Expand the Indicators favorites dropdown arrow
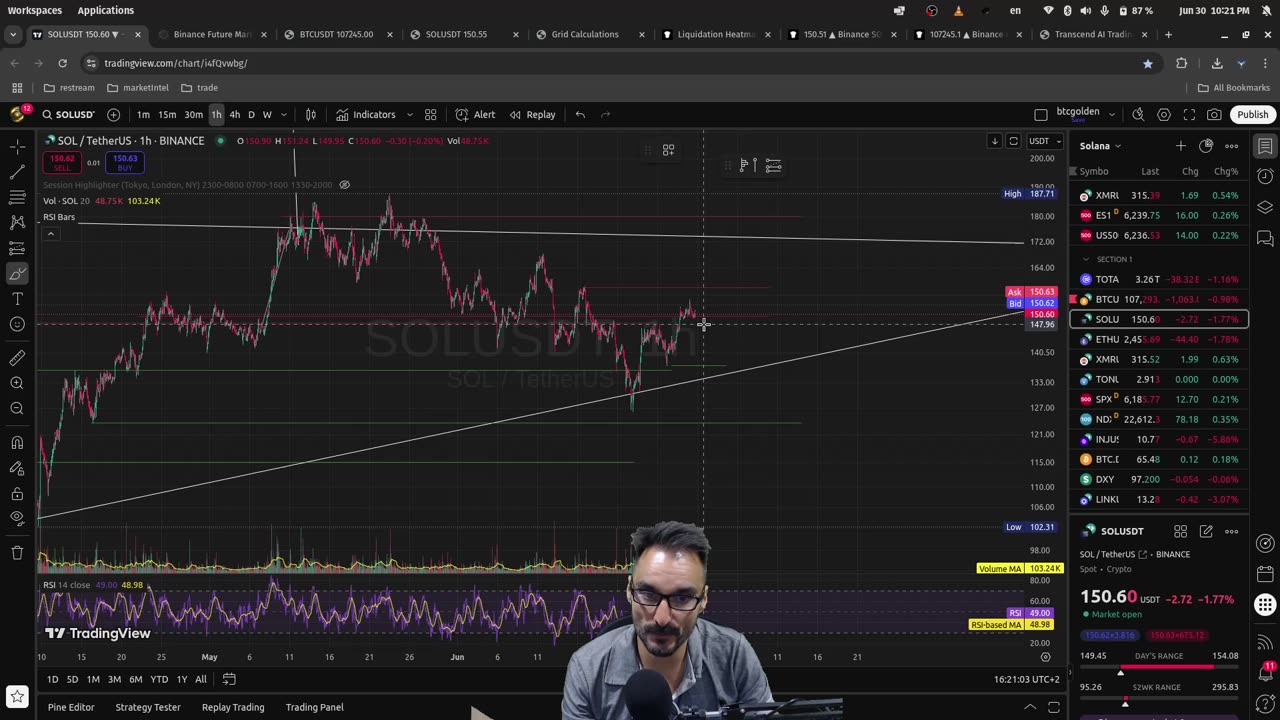 tap(409, 114)
